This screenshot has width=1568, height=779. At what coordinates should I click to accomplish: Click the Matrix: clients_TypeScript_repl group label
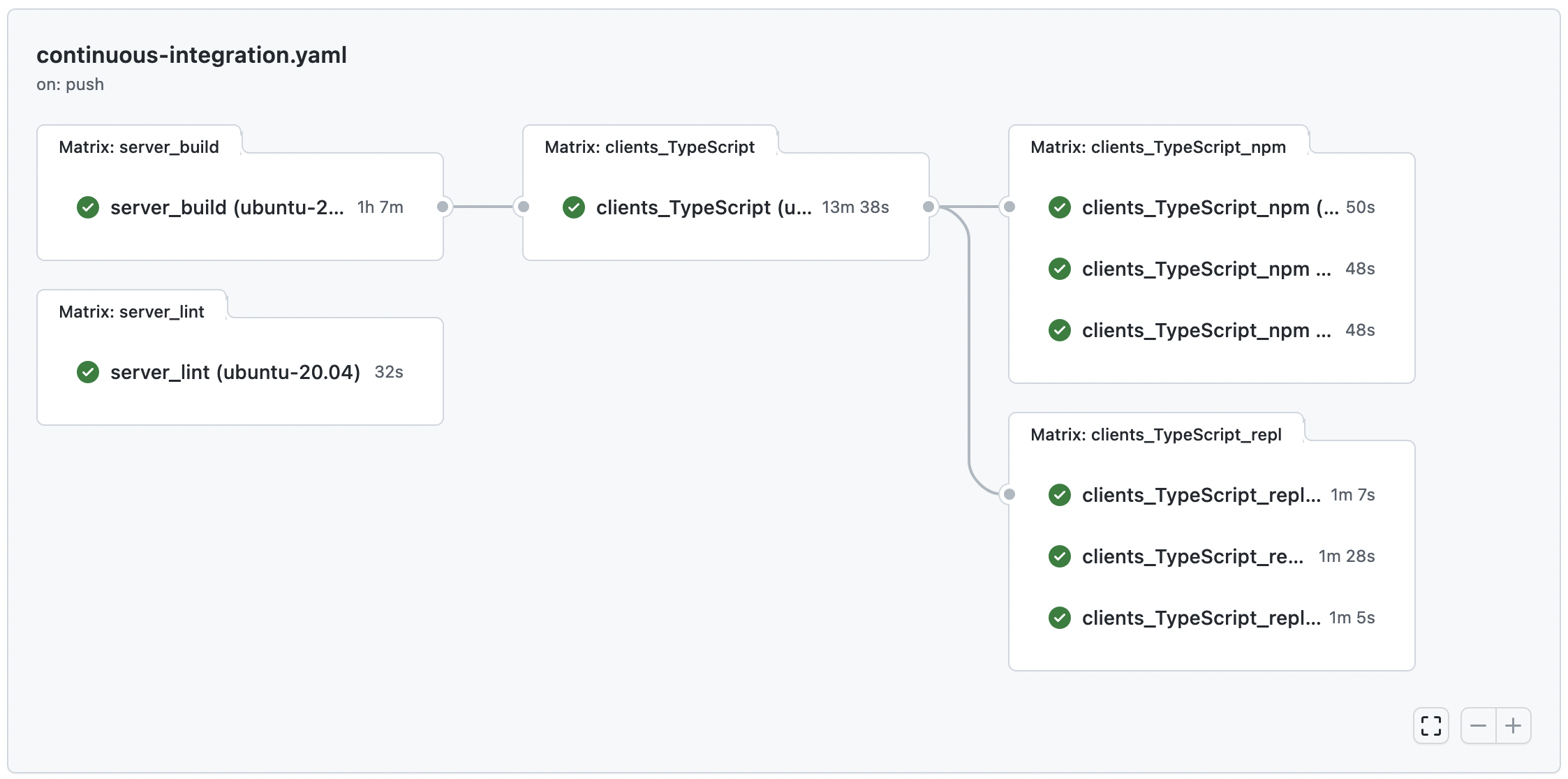pyautogui.click(x=1155, y=435)
